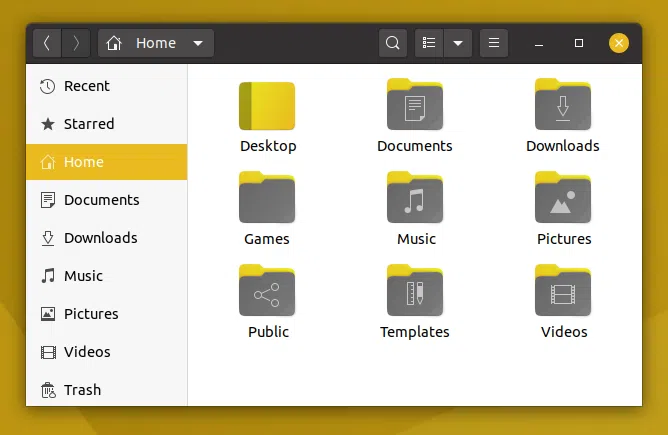
Task: Open the hamburger main menu
Action: pos(493,43)
